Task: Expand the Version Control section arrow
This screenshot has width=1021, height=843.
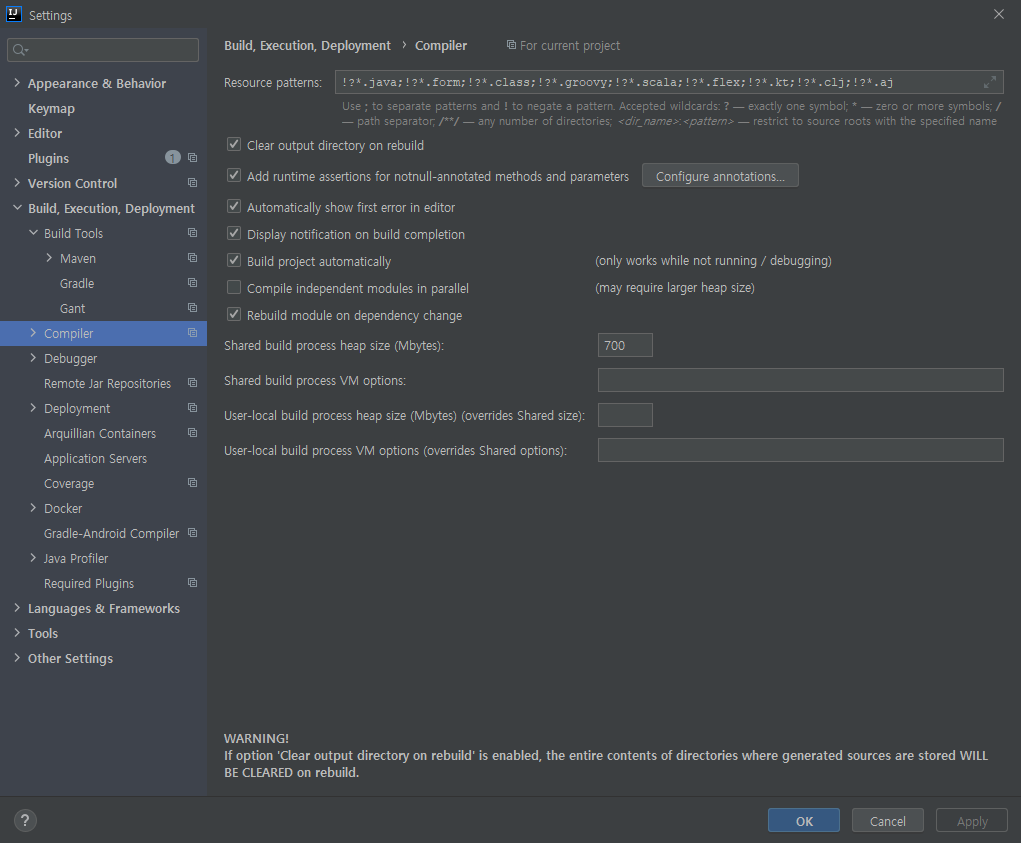Action: (x=17, y=183)
